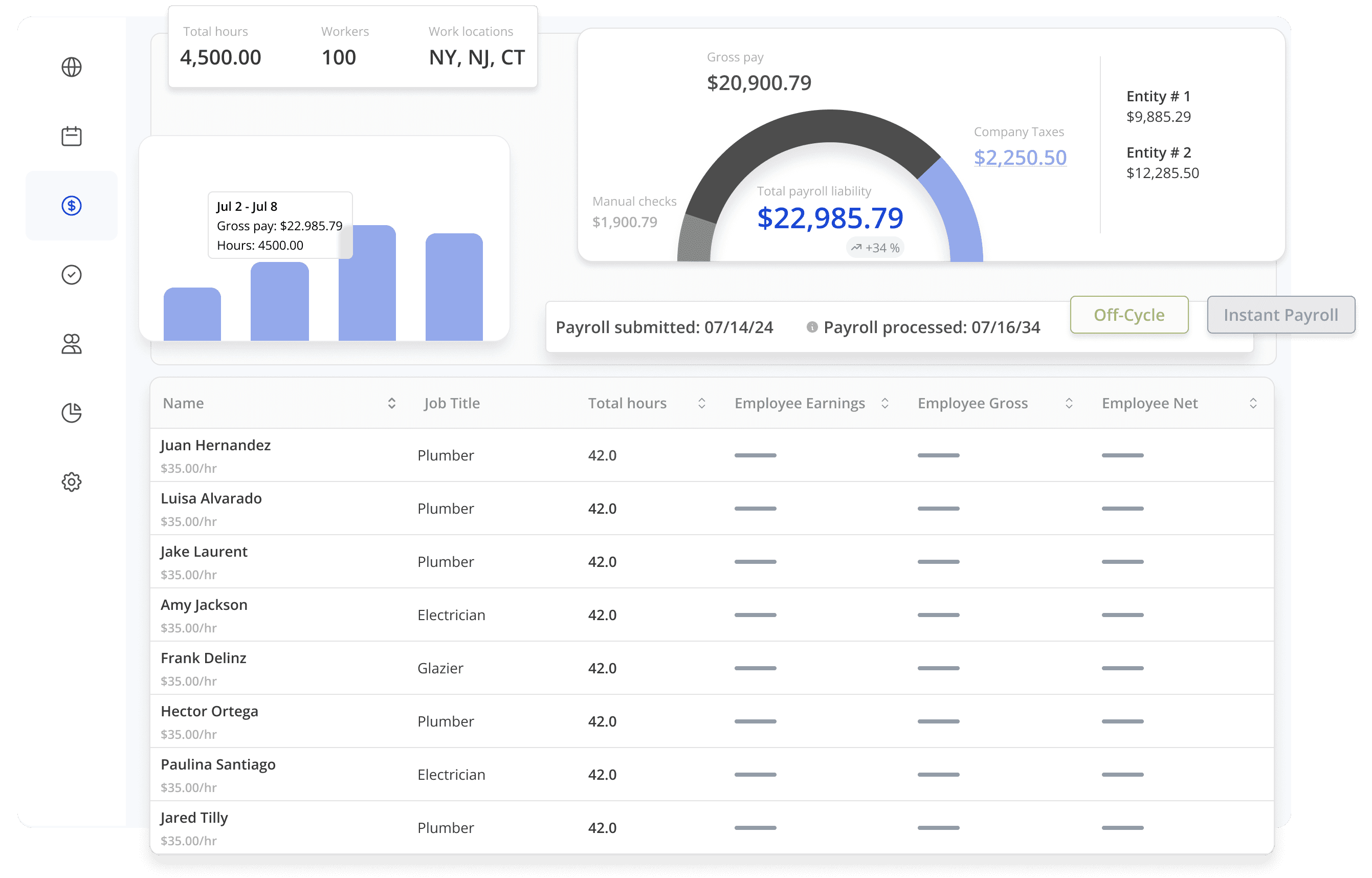Sort by Total hours column arrows
This screenshot has width=1372, height=878.
(x=702, y=404)
